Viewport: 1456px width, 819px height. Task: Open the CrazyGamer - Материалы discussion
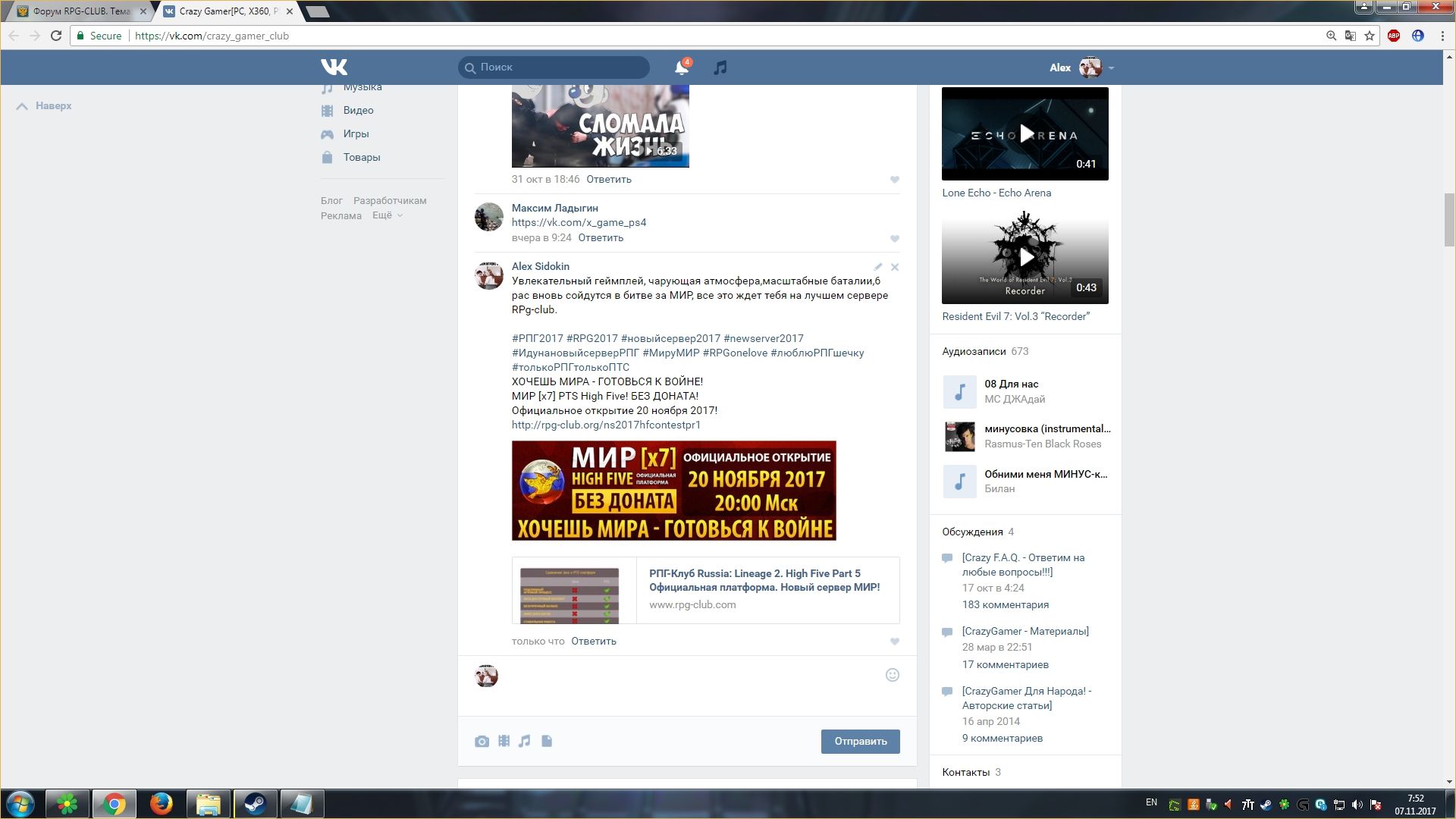coord(1025,632)
